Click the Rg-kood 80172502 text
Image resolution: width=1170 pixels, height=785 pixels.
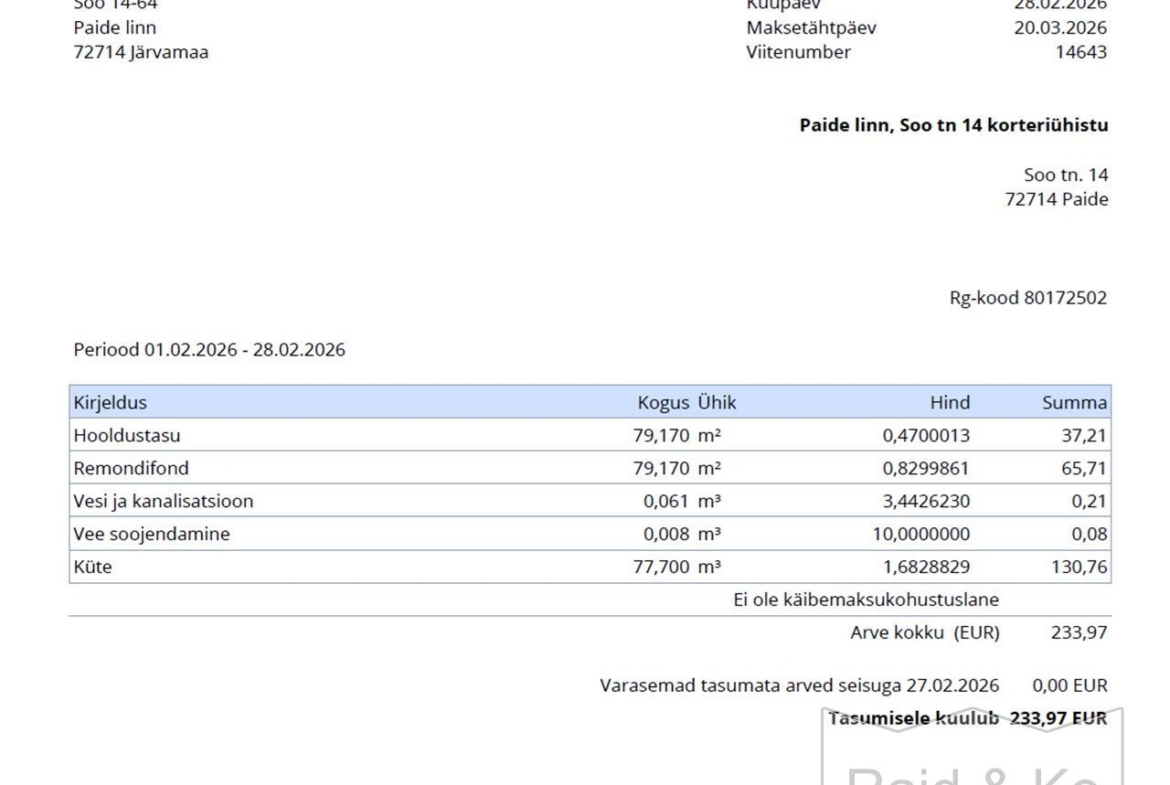1027,298
